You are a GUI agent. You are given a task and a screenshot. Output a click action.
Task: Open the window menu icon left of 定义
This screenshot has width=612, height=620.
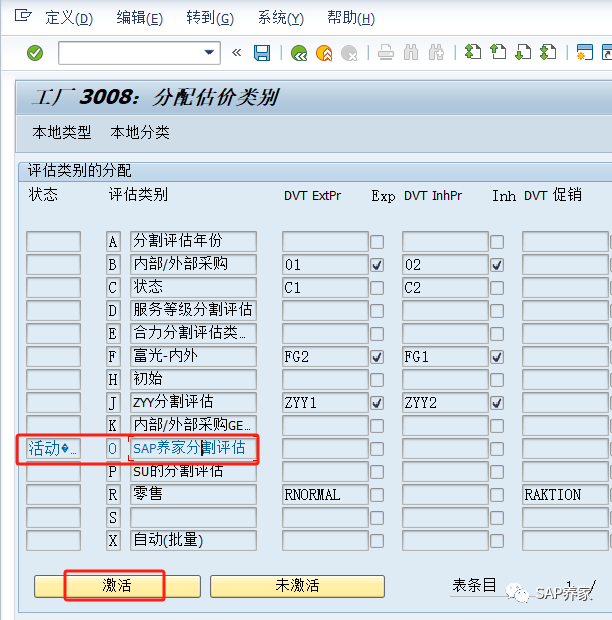point(23,16)
